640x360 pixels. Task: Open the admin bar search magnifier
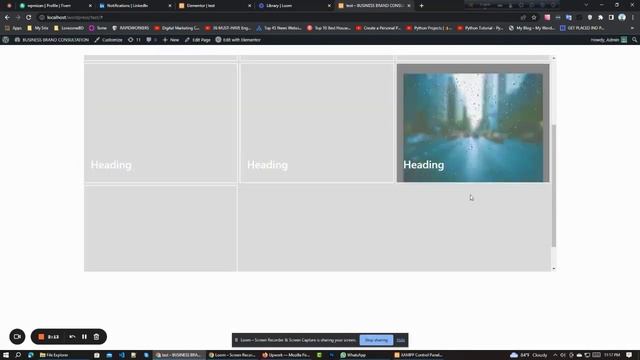tap(634, 40)
